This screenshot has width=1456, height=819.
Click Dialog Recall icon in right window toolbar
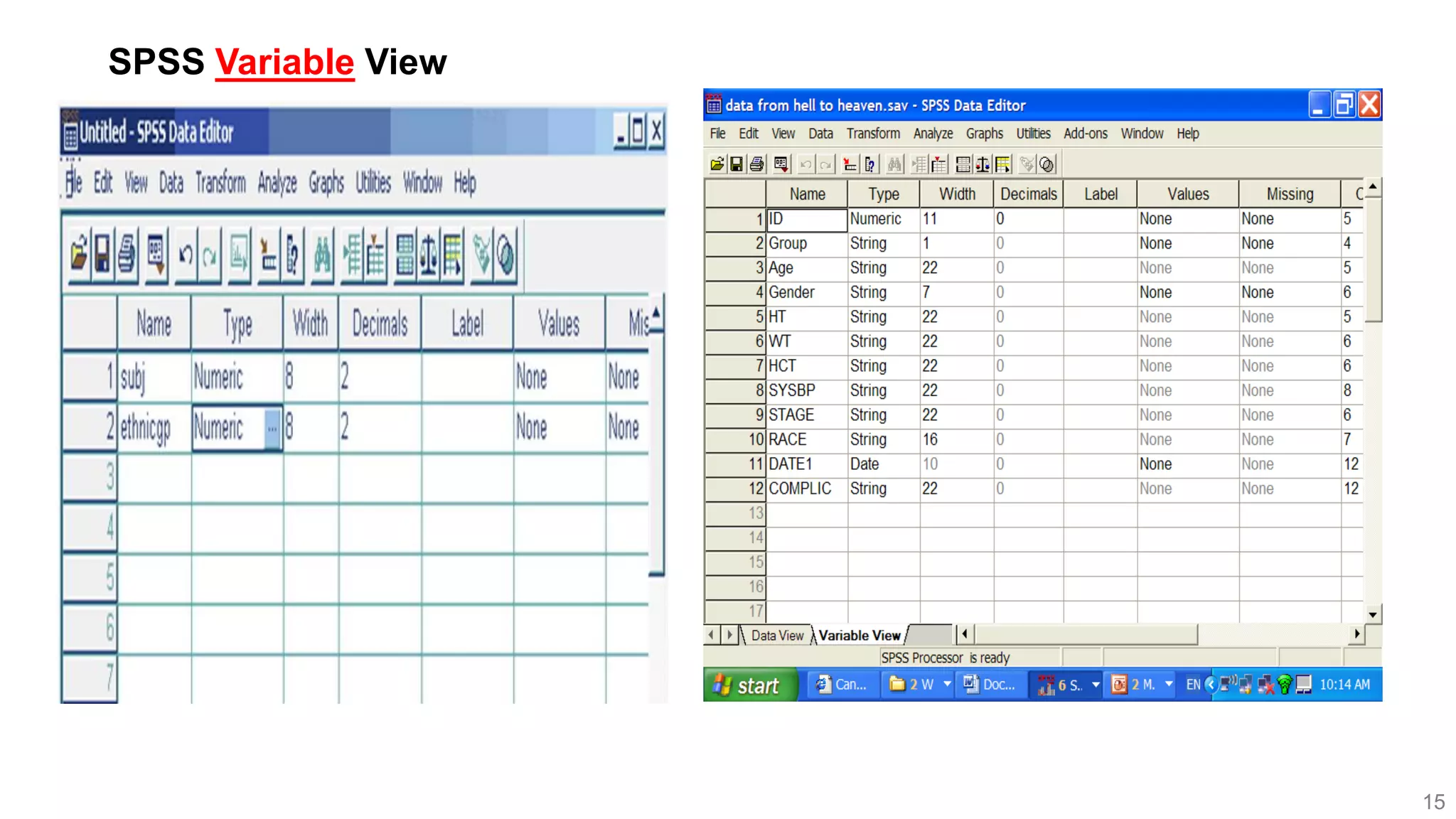tap(781, 165)
